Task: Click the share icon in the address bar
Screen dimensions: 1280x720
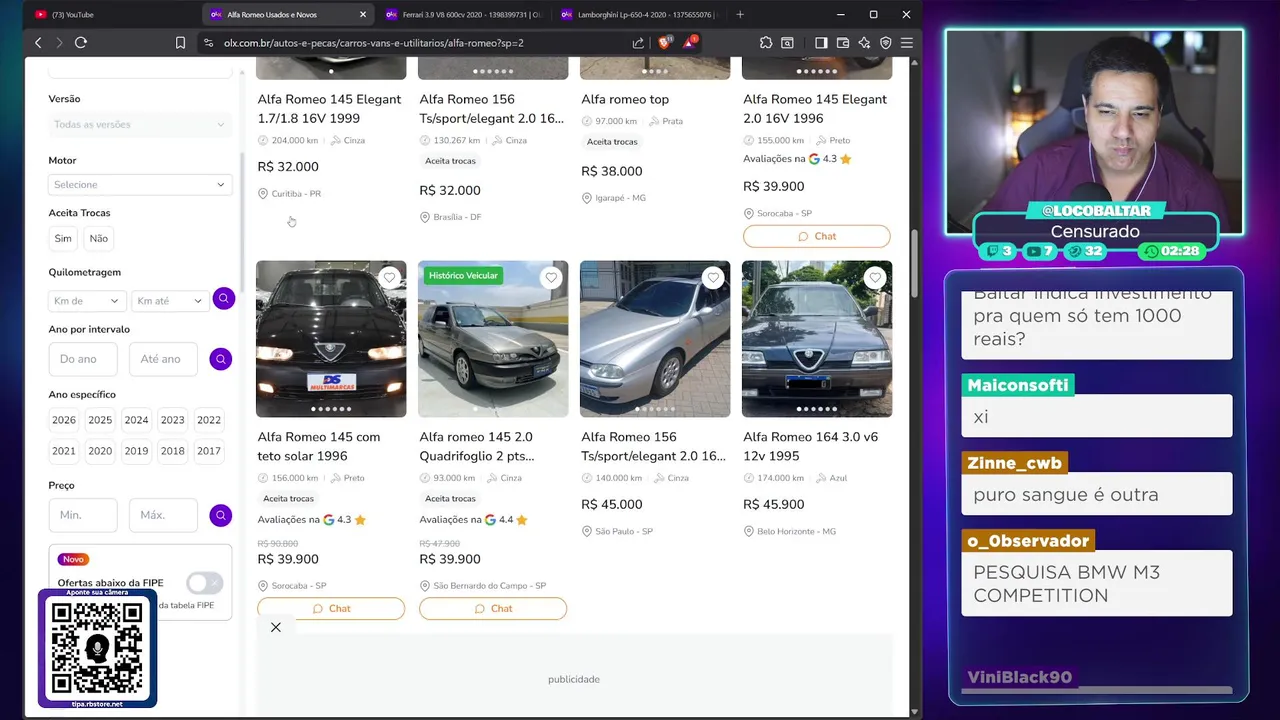Action: coord(638,43)
